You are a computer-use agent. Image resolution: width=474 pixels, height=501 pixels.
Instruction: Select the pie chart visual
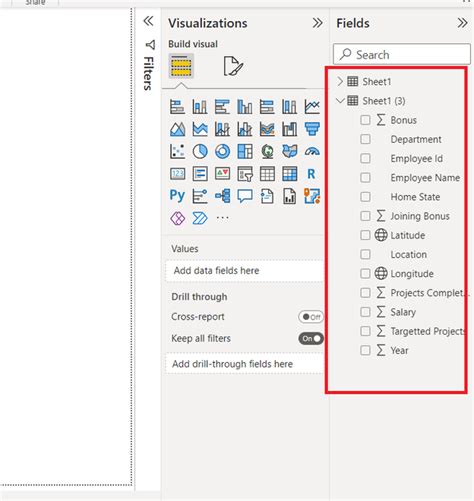(200, 151)
